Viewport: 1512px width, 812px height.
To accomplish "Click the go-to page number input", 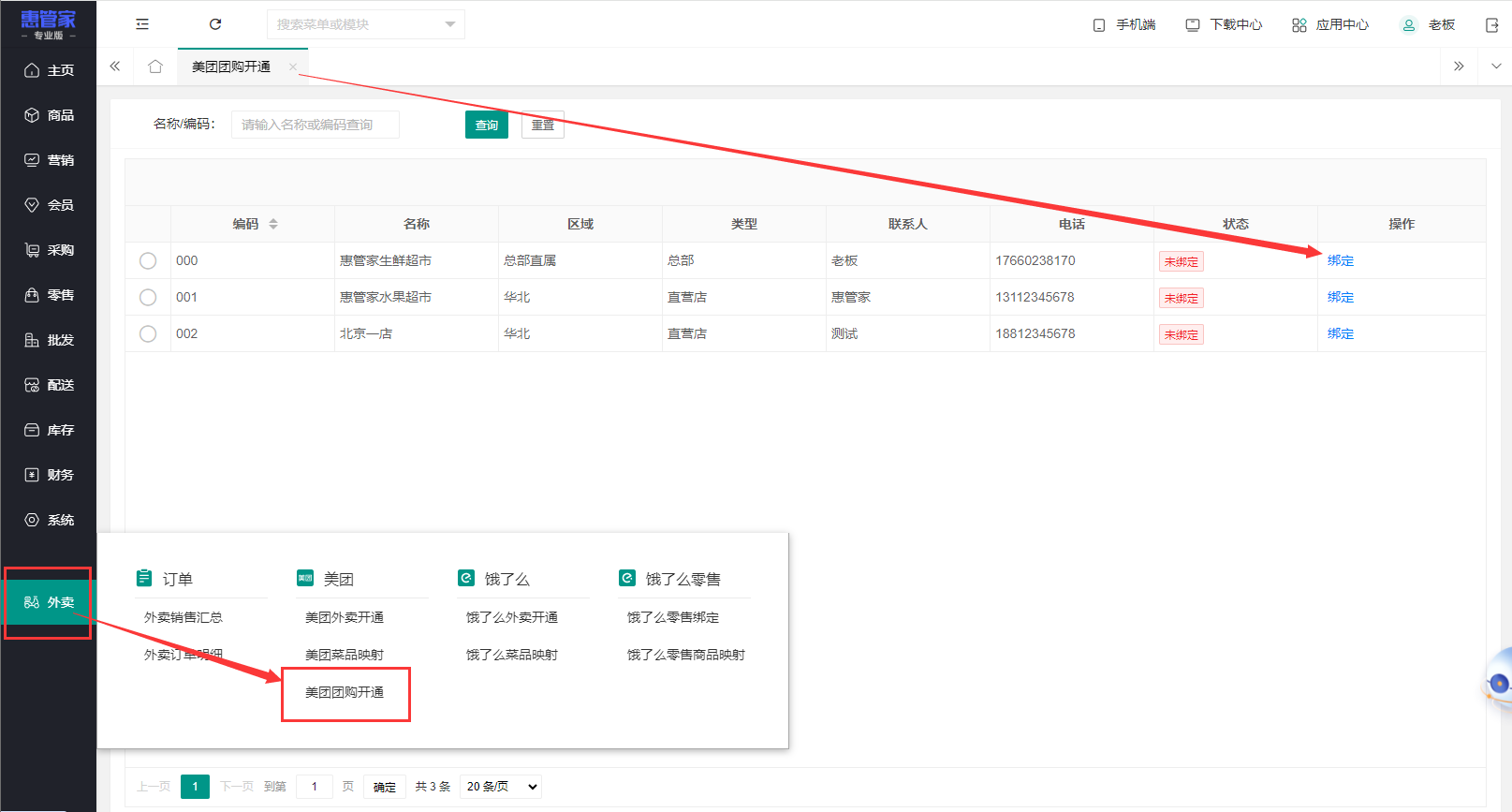I will point(315,787).
